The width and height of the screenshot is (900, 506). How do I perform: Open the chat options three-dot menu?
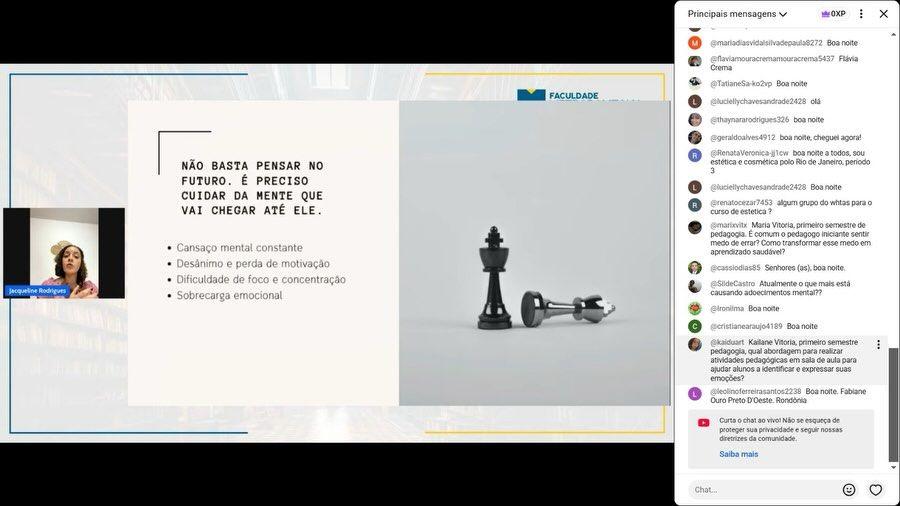pos(861,14)
